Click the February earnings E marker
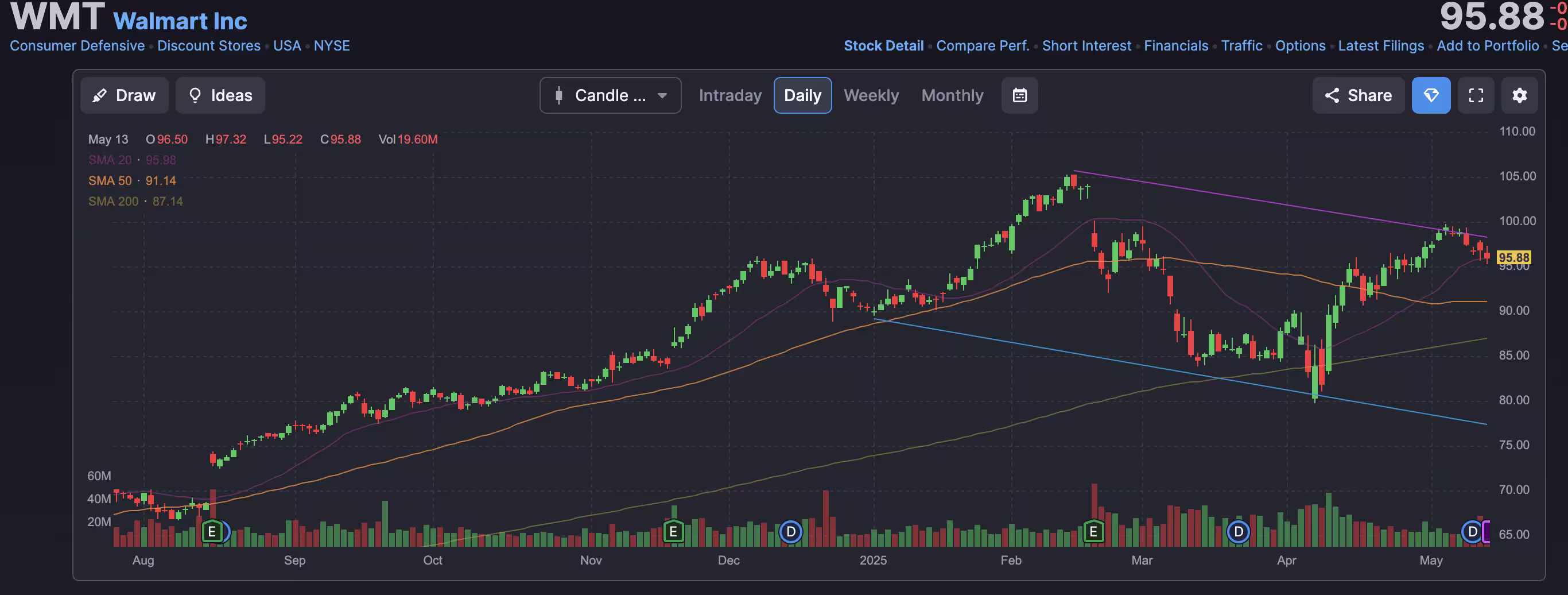The height and width of the screenshot is (595, 1568). pyautogui.click(x=1093, y=532)
